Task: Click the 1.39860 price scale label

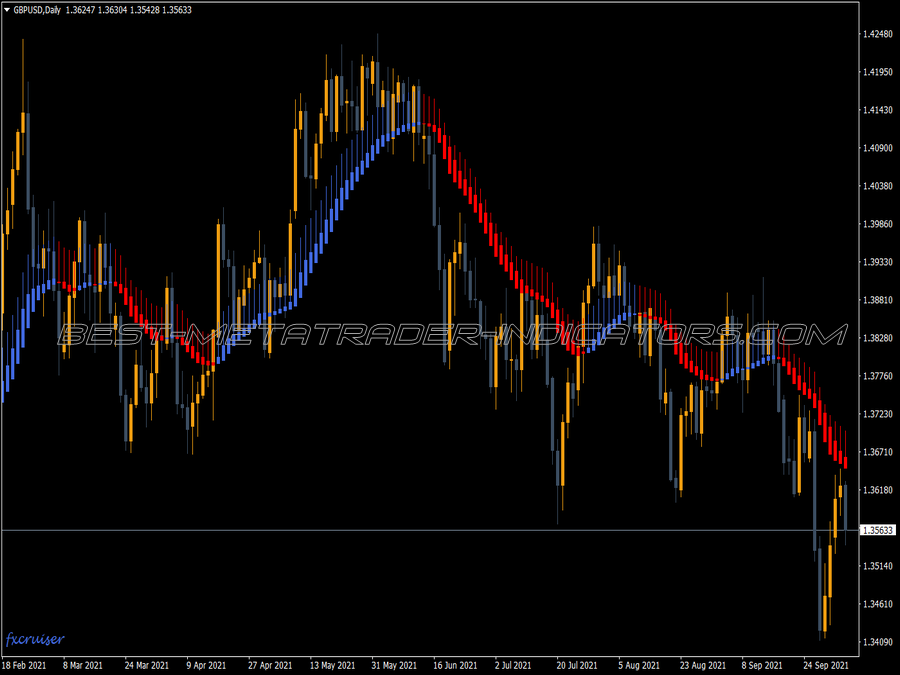Action: pos(878,224)
